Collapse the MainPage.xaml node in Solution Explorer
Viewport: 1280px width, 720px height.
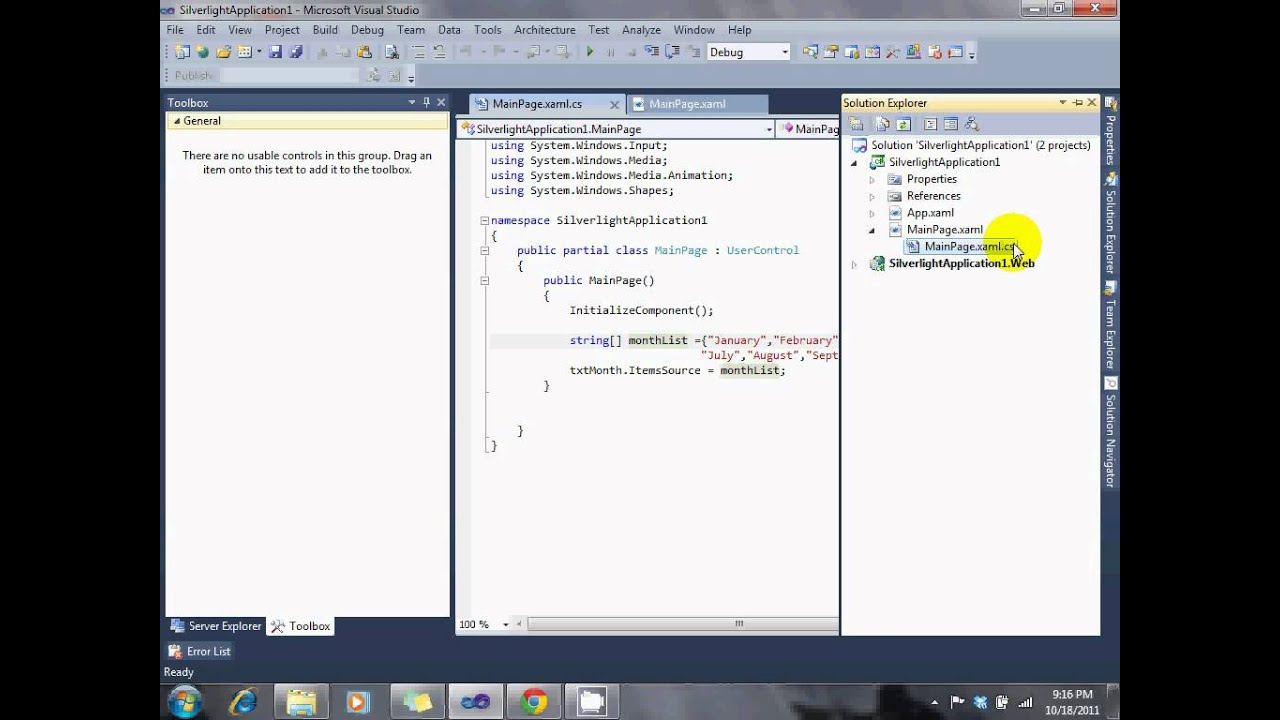point(872,230)
